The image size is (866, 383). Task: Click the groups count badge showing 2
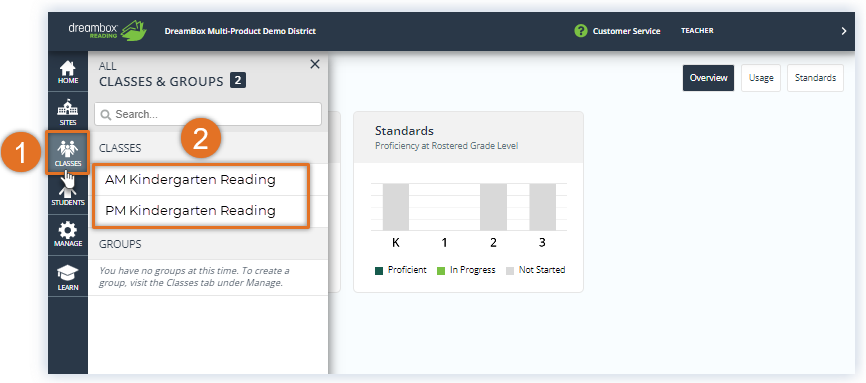[238, 81]
